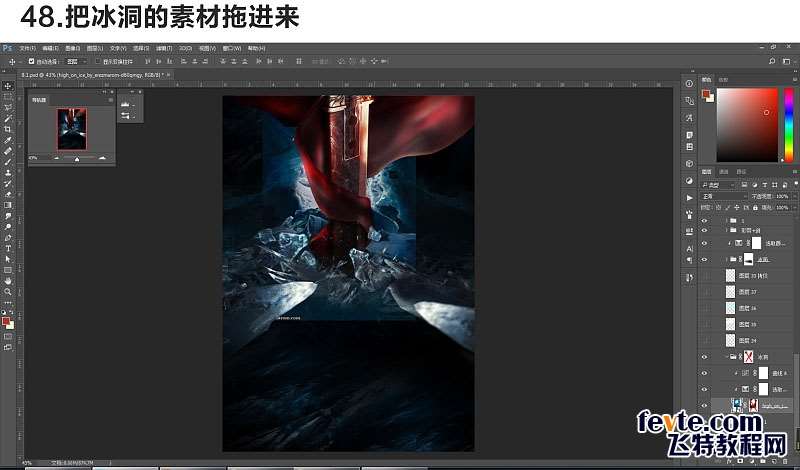
Task: Hide the 曲线 adjustment layer
Action: point(705,374)
